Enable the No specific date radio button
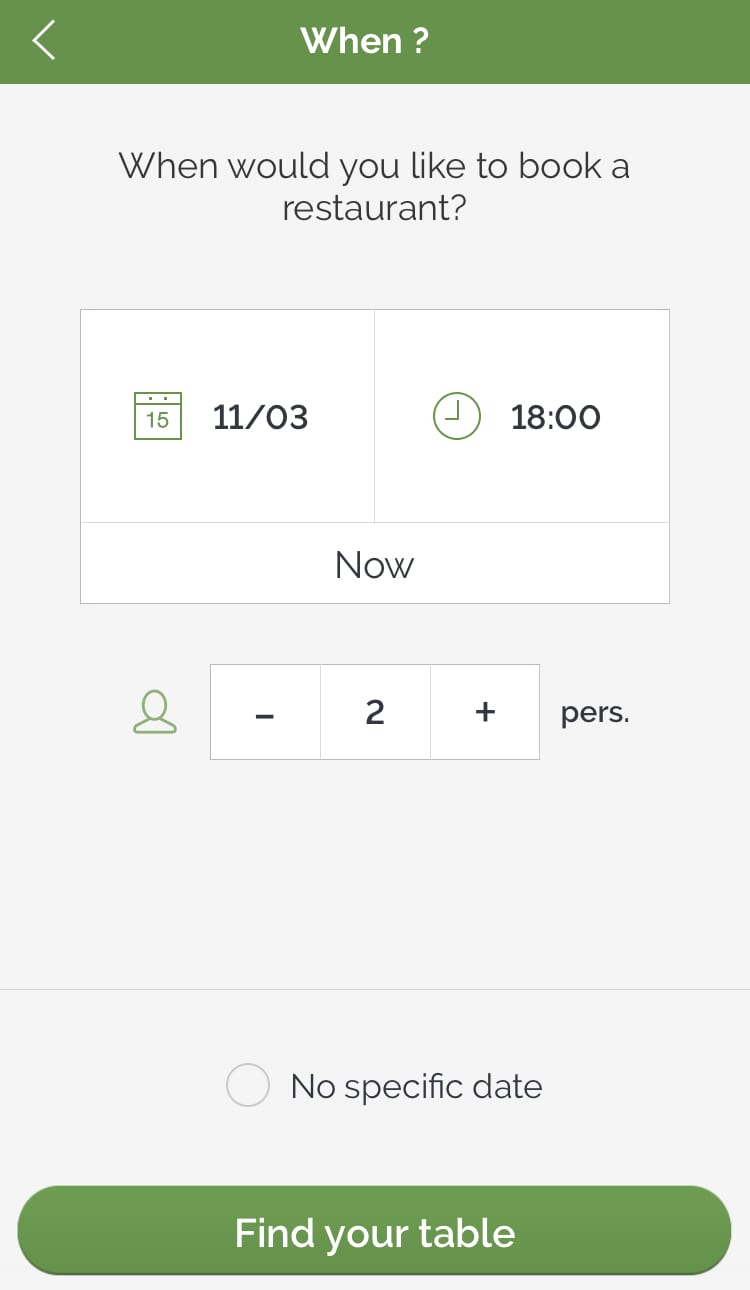 (x=248, y=1085)
